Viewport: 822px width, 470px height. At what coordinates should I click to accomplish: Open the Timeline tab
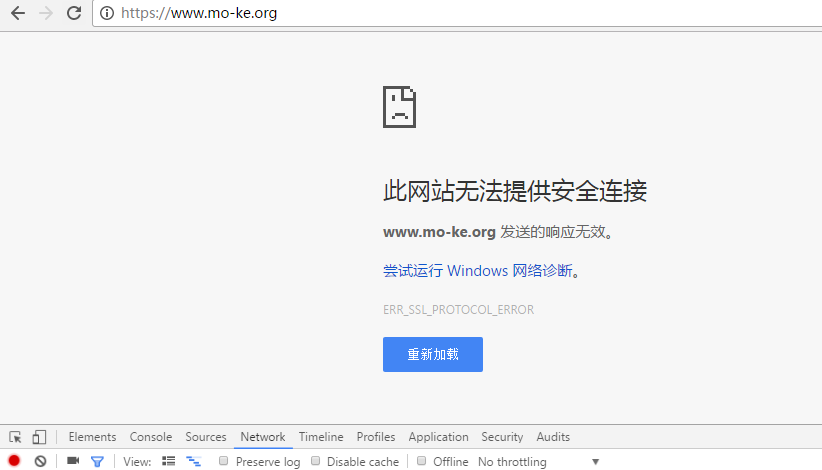tap(321, 436)
